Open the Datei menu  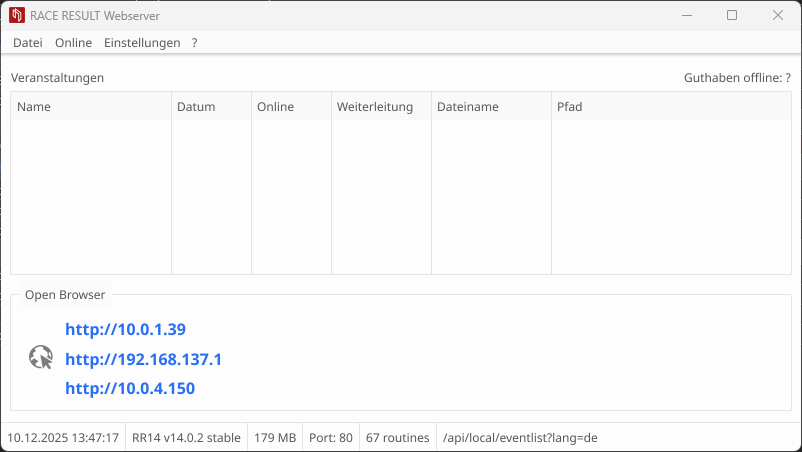click(x=28, y=43)
